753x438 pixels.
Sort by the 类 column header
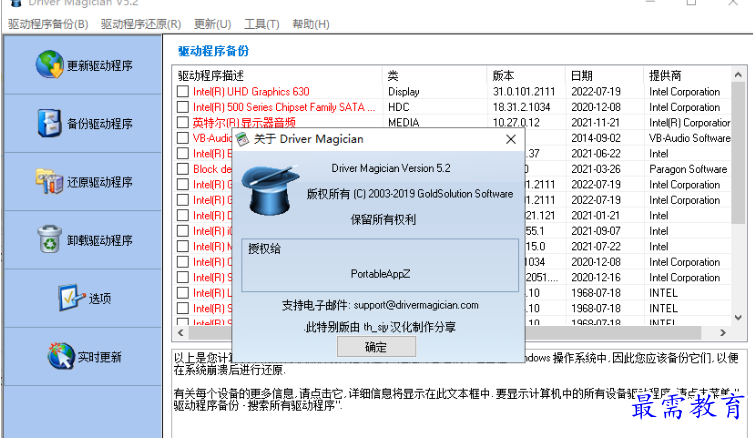coord(434,75)
